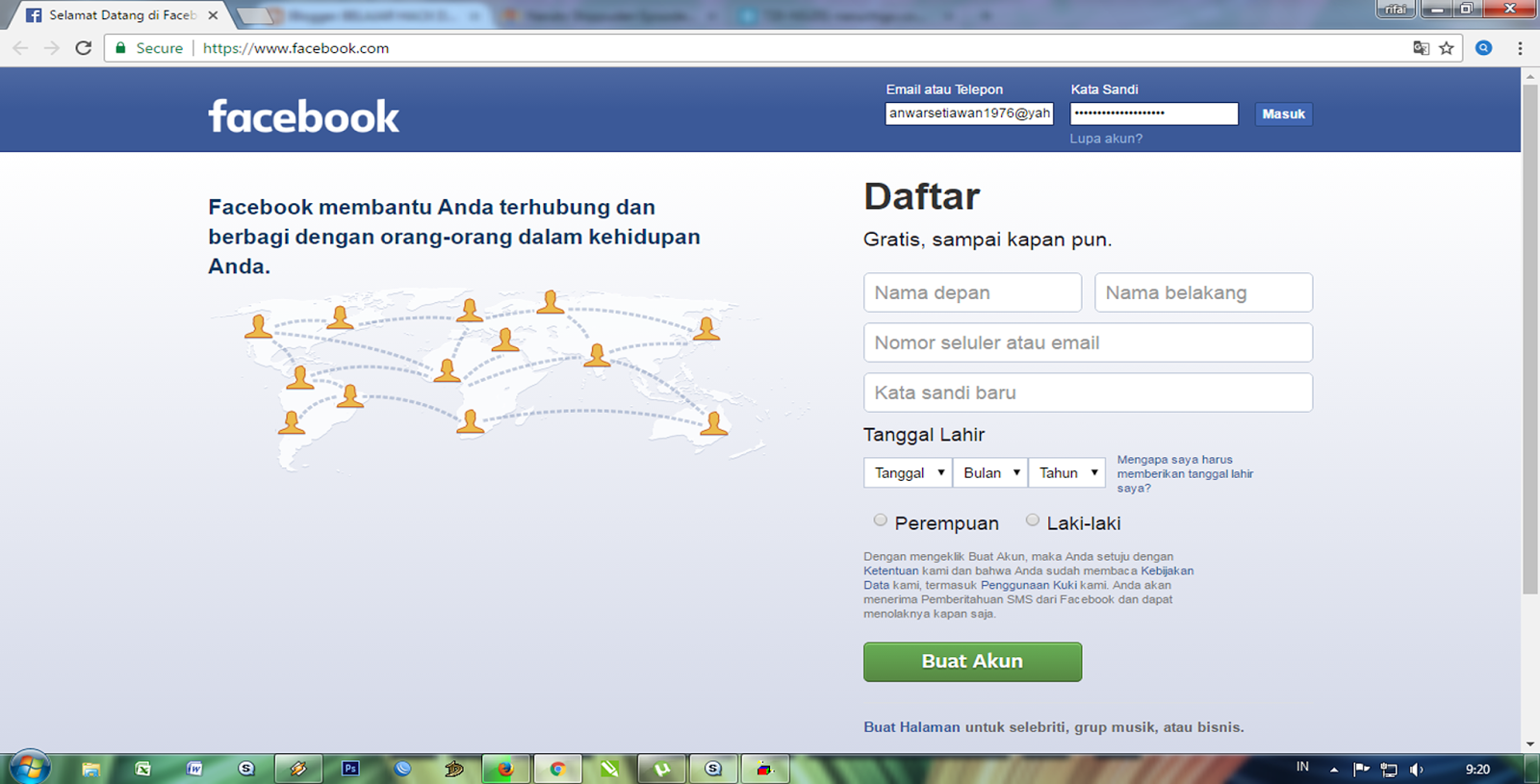The image size is (1540, 784).
Task: Click the blue extension icon beside the star
Action: pos(1483,48)
